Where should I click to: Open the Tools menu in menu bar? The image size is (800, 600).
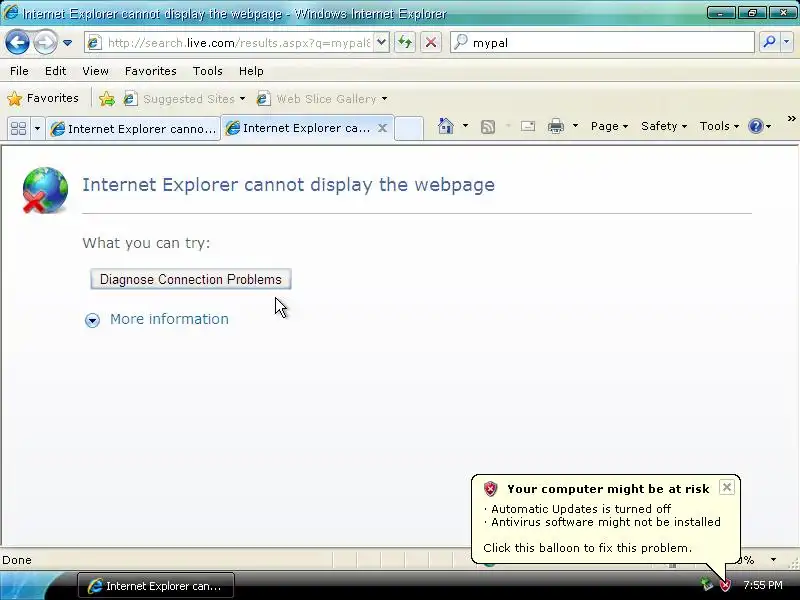pos(207,71)
